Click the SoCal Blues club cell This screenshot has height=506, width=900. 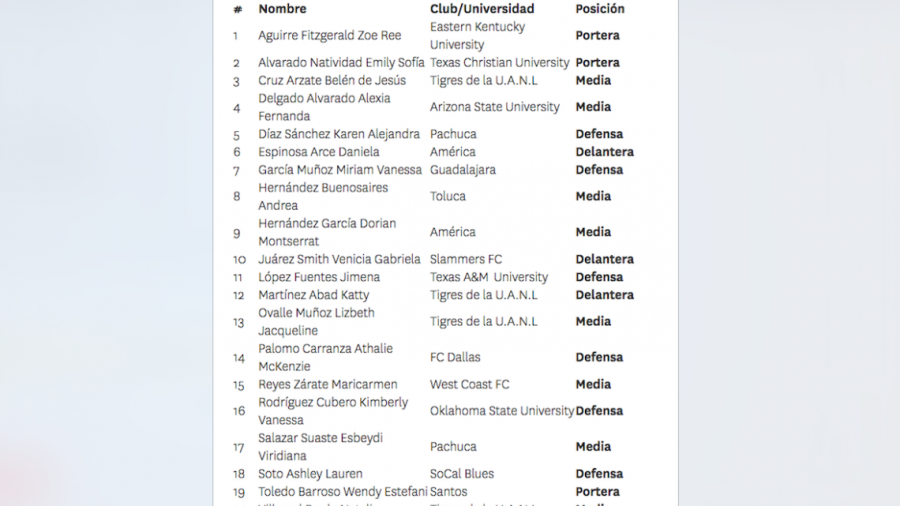coord(462,474)
